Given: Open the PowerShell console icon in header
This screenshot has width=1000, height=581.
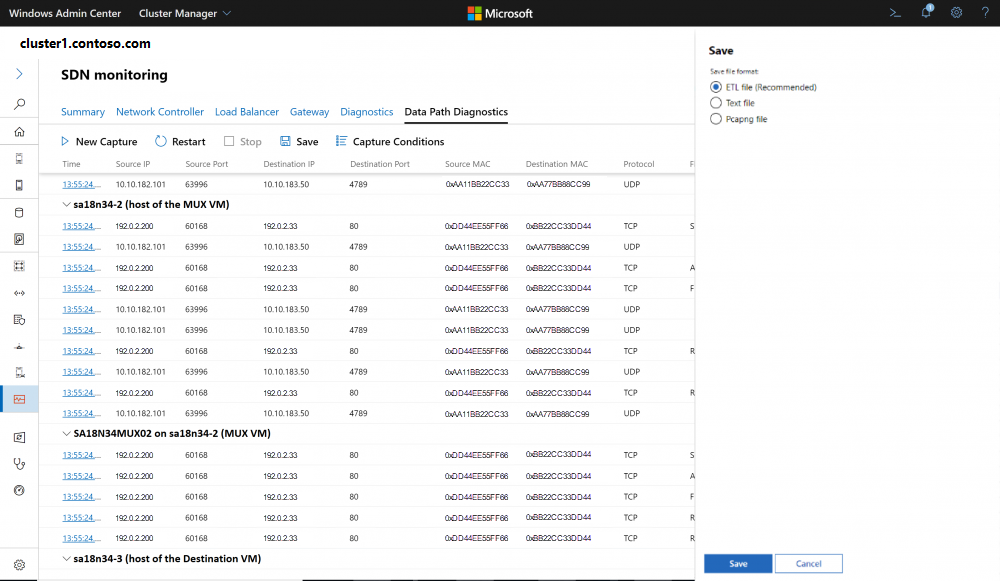Looking at the screenshot, I should (x=895, y=13).
